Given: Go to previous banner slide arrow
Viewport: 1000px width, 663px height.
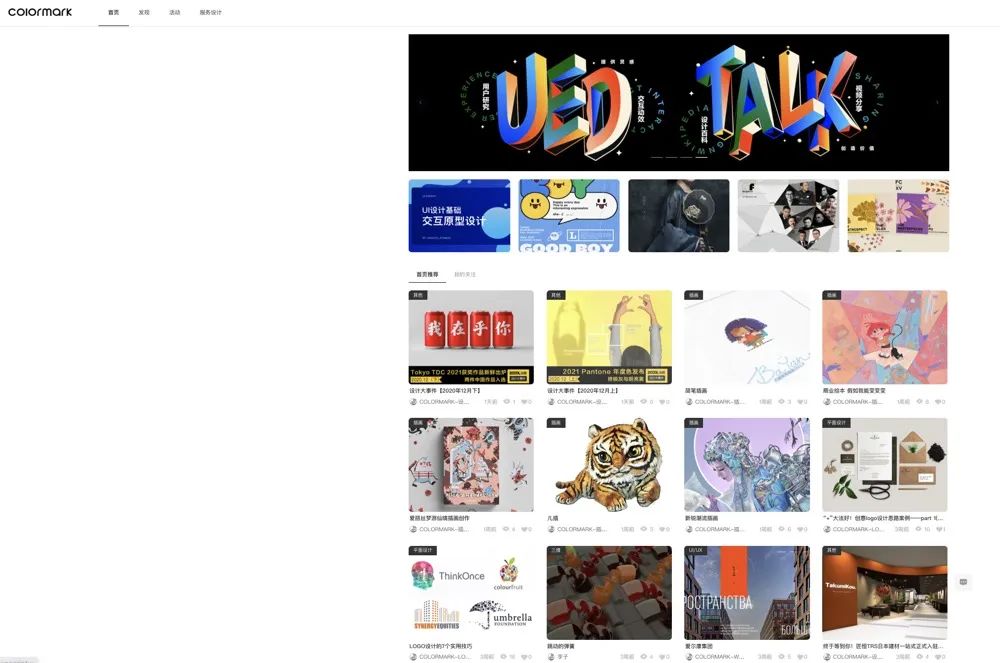Looking at the screenshot, I should (420, 103).
